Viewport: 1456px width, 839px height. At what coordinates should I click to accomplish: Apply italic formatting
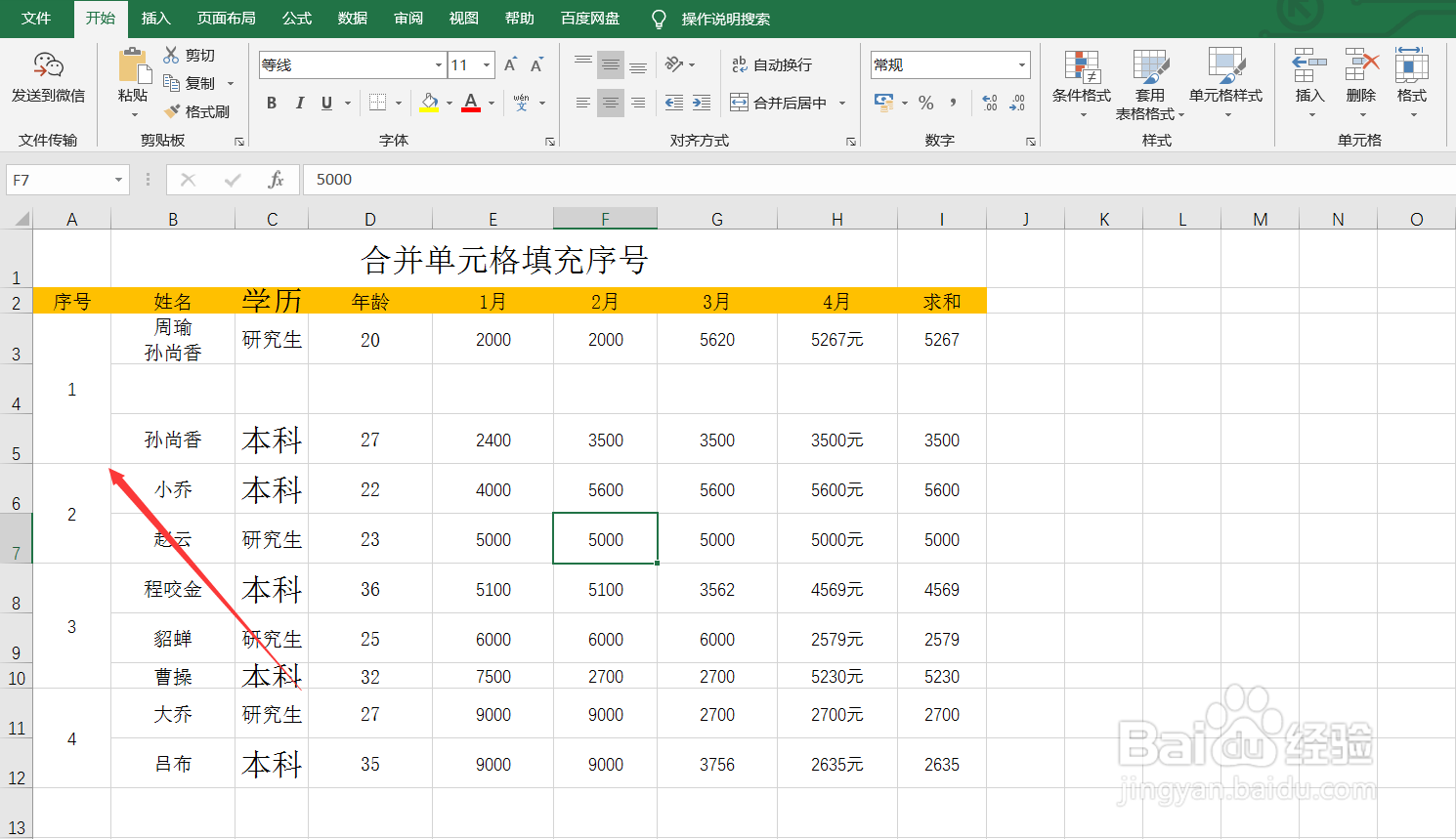coord(300,103)
